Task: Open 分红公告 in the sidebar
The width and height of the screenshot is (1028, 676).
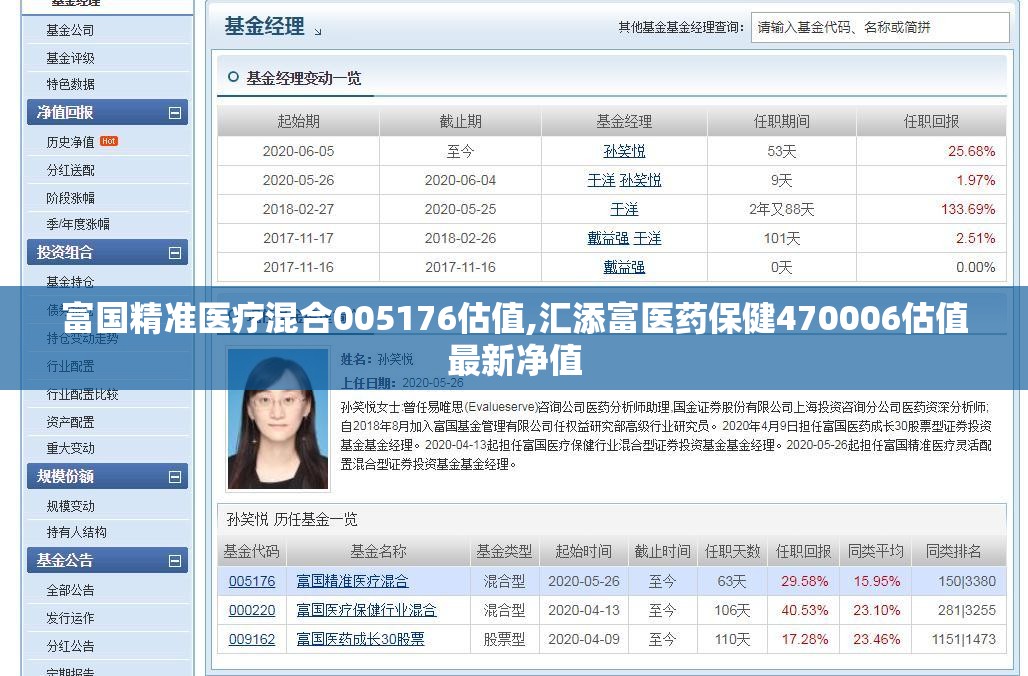Action: (x=70, y=646)
